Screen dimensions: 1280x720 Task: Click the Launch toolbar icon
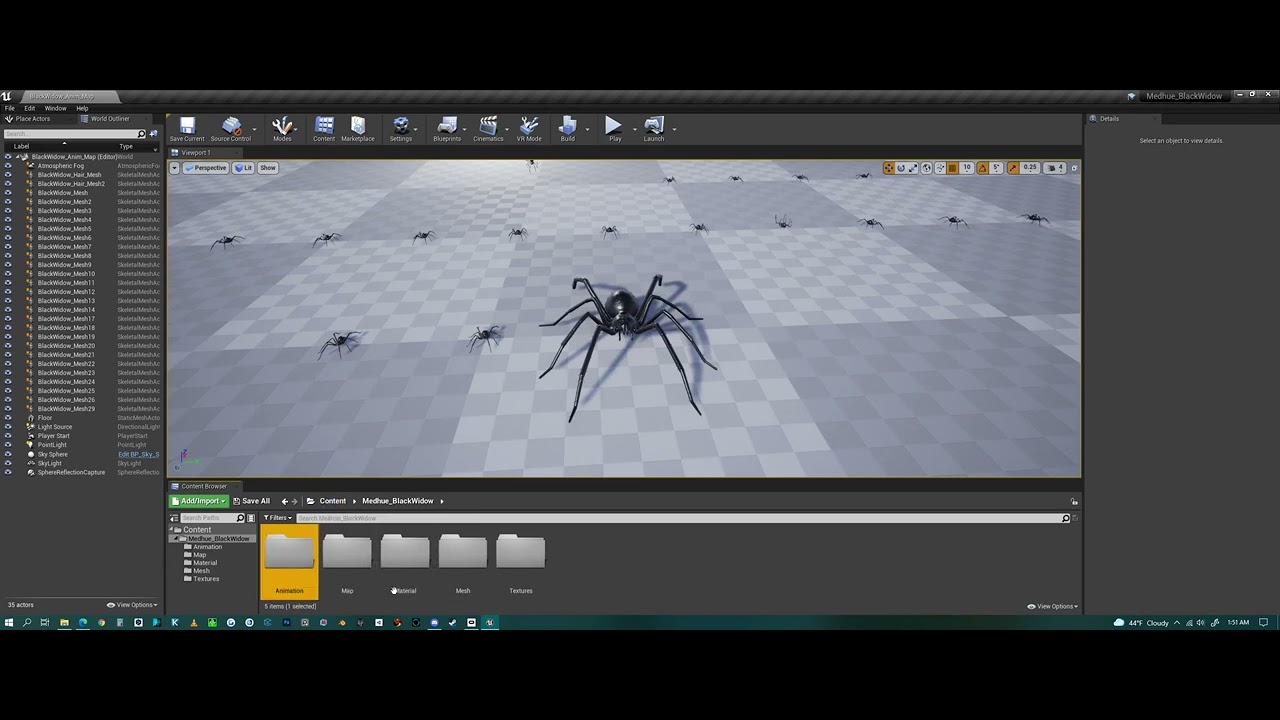click(654, 128)
